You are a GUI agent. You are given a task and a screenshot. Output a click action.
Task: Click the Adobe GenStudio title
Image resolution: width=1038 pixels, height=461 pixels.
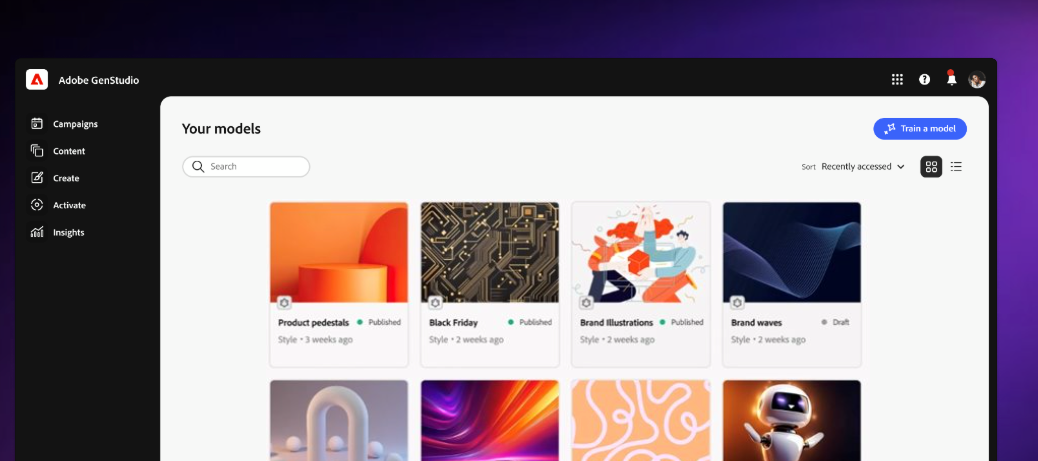(x=99, y=80)
